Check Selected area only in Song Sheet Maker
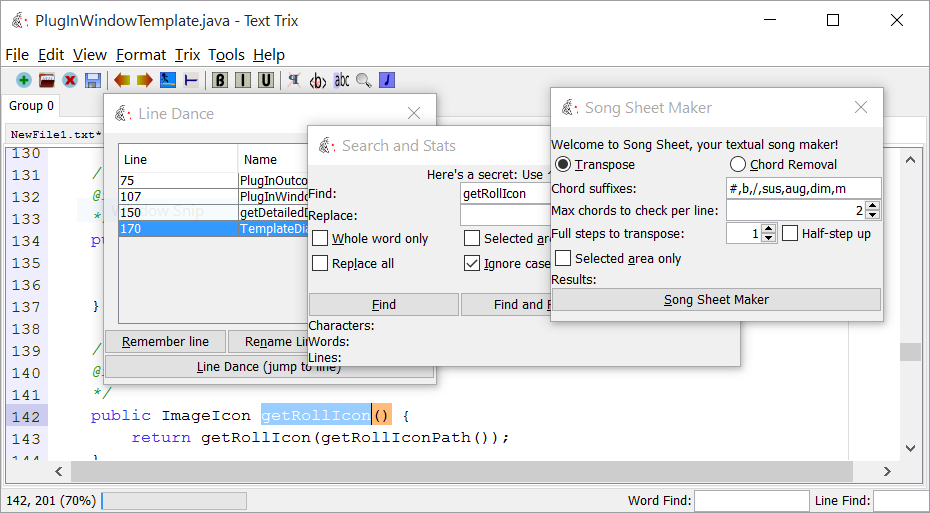Image resolution: width=930 pixels, height=513 pixels. click(563, 259)
